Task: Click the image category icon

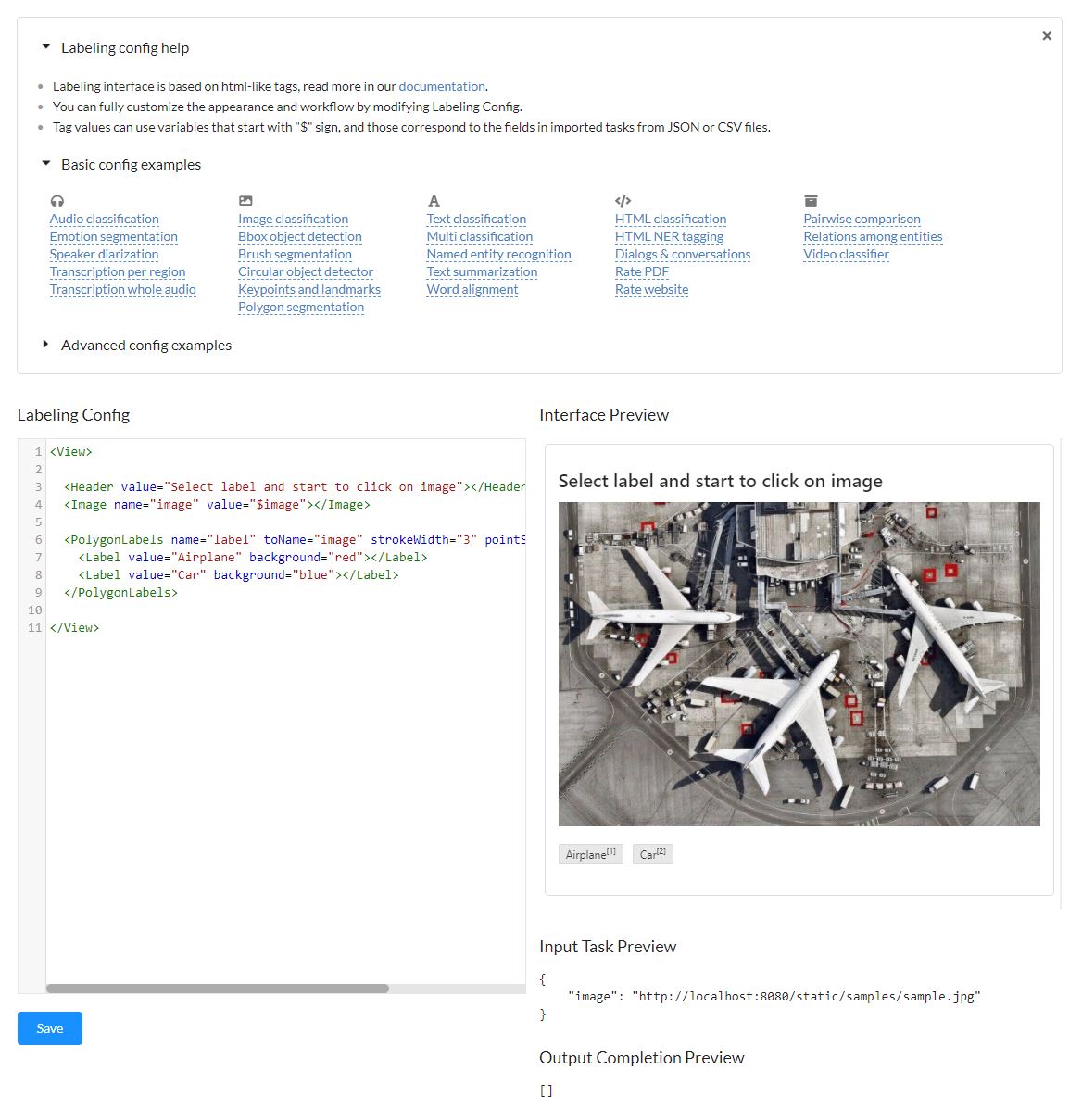Action: pos(245,201)
